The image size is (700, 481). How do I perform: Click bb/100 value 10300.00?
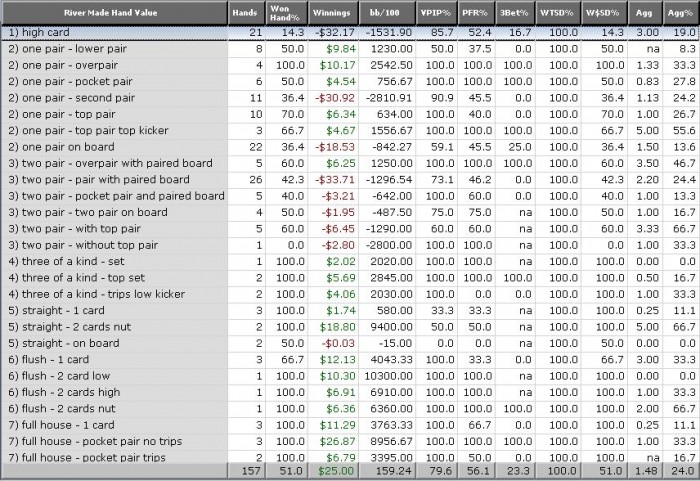[388, 376]
